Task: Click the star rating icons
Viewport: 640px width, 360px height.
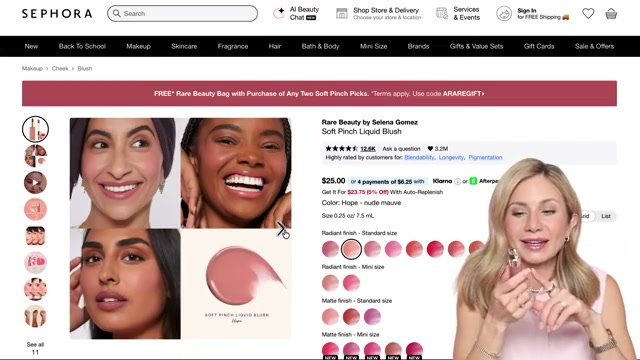Action: click(342, 149)
